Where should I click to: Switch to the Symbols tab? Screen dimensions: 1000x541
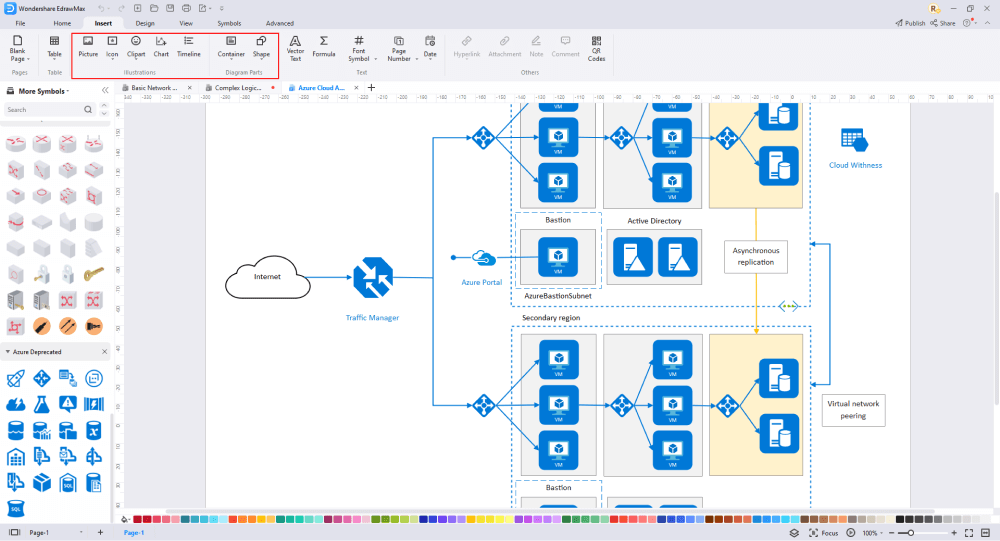(229, 23)
